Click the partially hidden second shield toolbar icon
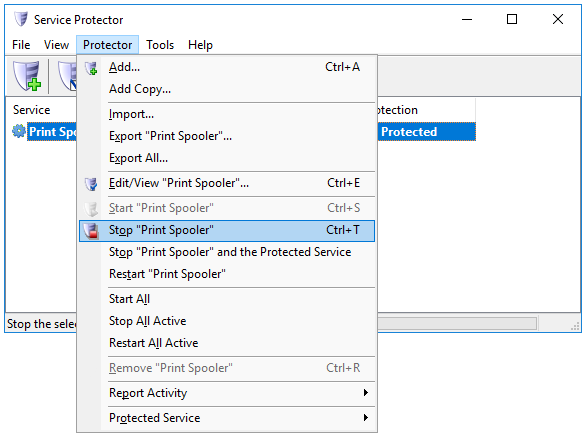Screen dimensions: 586x435 (67, 76)
